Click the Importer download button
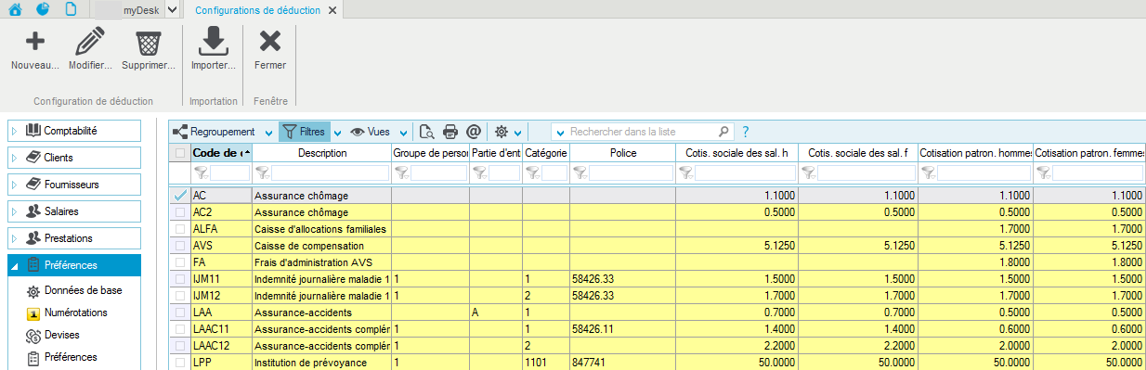The height and width of the screenshot is (370, 1146). click(213, 50)
